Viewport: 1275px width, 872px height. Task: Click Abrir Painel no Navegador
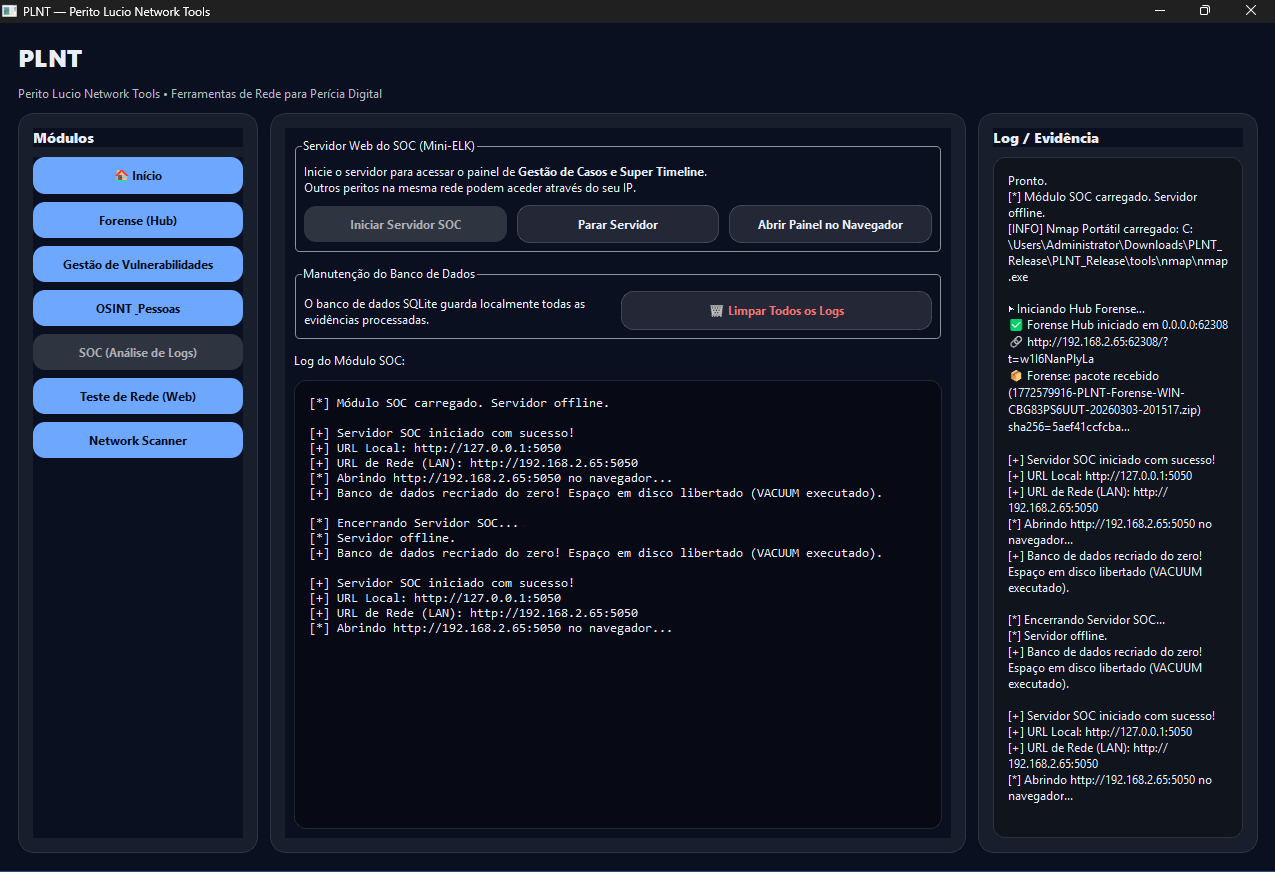(x=830, y=225)
